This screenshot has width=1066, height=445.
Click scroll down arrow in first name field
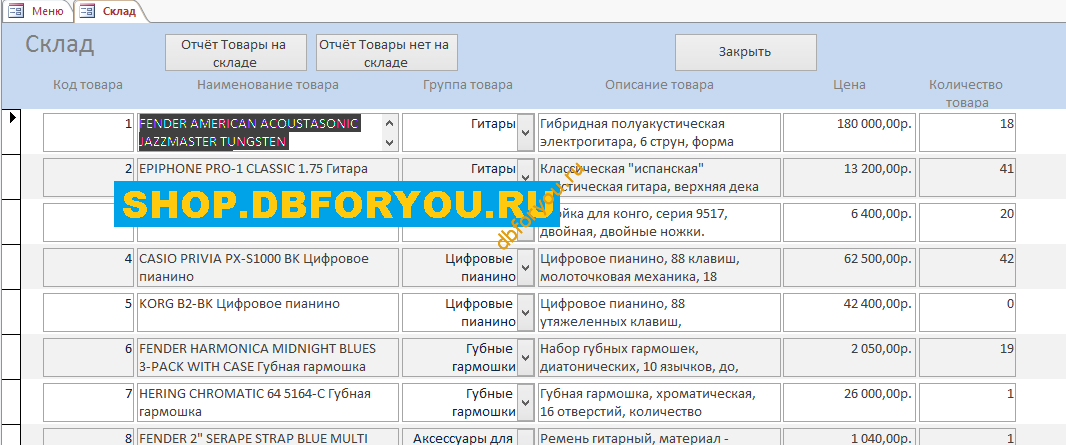tap(390, 142)
